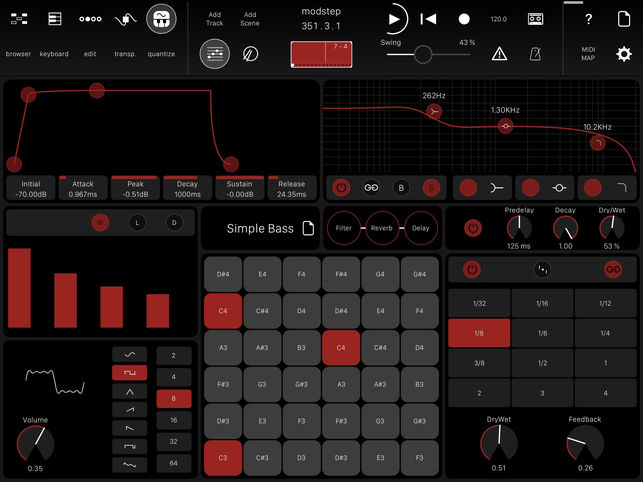
Task: Open the Filter effect tab
Action: point(344,228)
